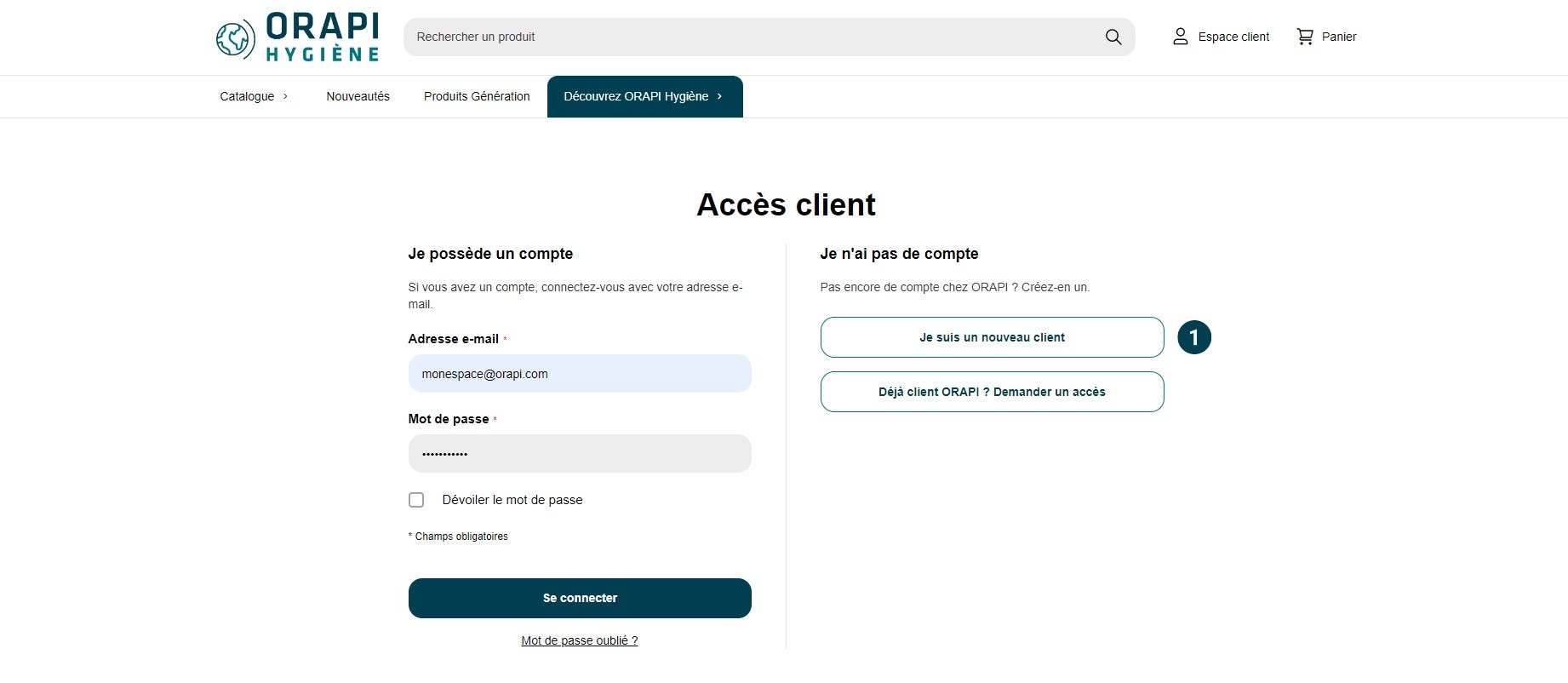1568x683 pixels.
Task: Open Espace client link
Action: (x=1233, y=37)
